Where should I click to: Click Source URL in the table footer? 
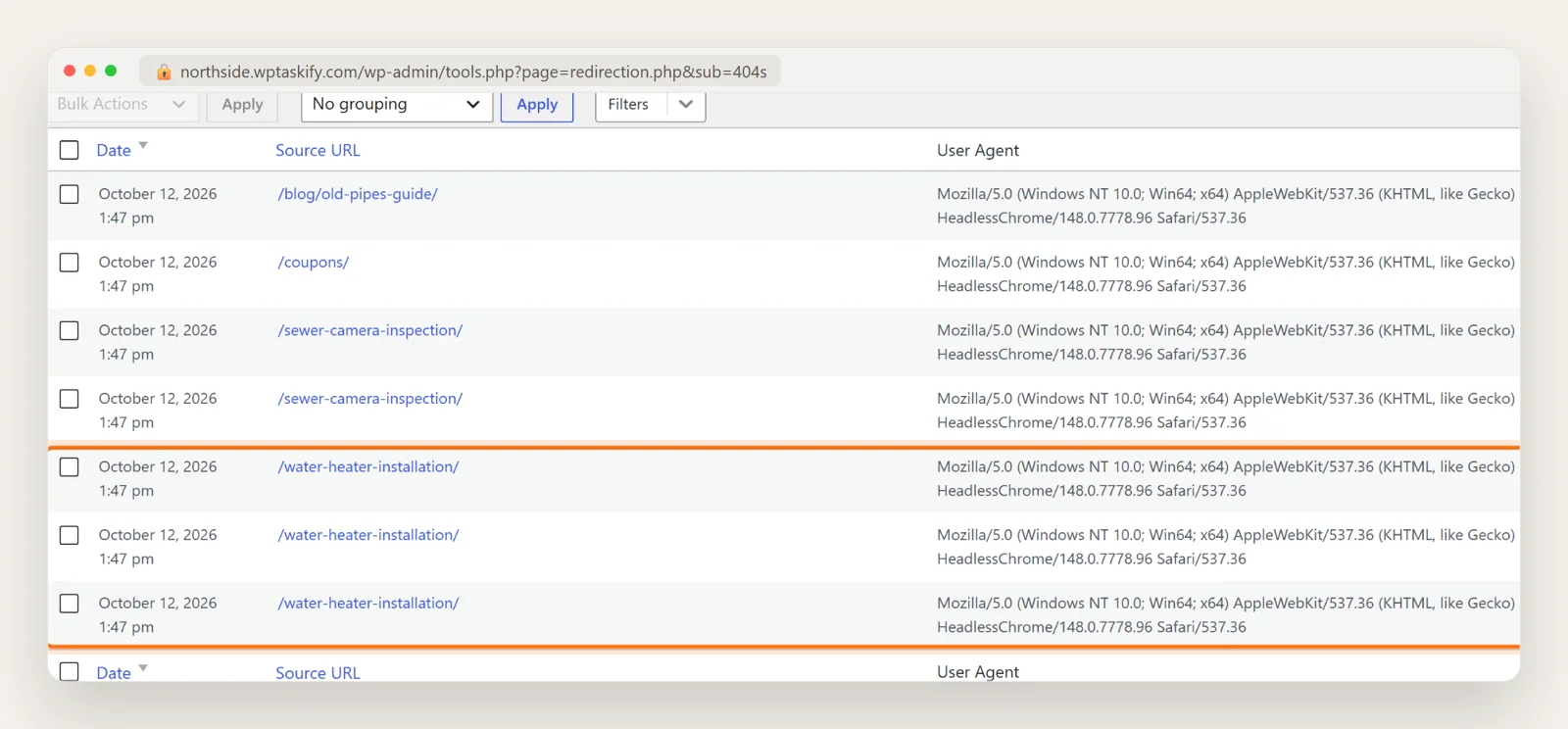tap(318, 673)
